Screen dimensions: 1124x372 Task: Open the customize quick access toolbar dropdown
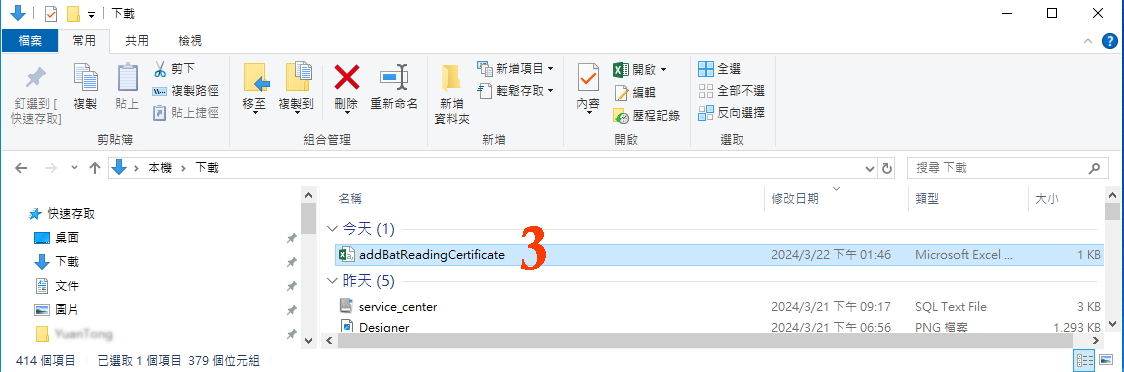[91, 15]
